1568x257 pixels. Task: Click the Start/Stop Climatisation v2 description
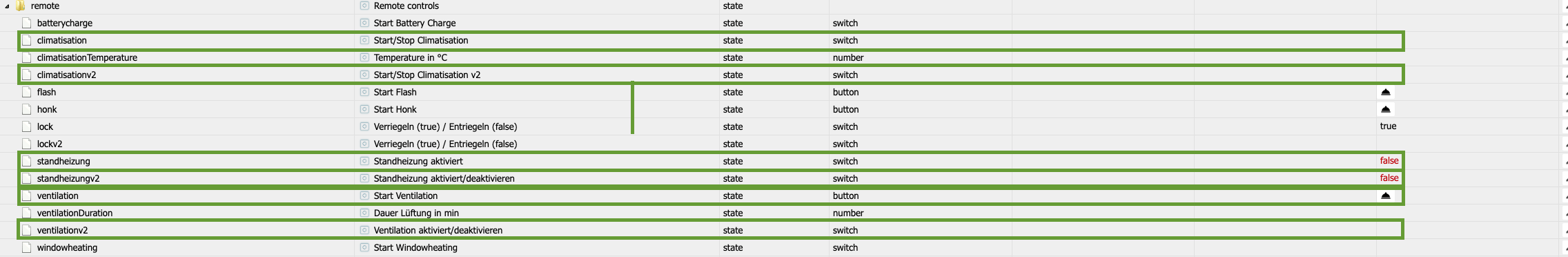(x=427, y=75)
